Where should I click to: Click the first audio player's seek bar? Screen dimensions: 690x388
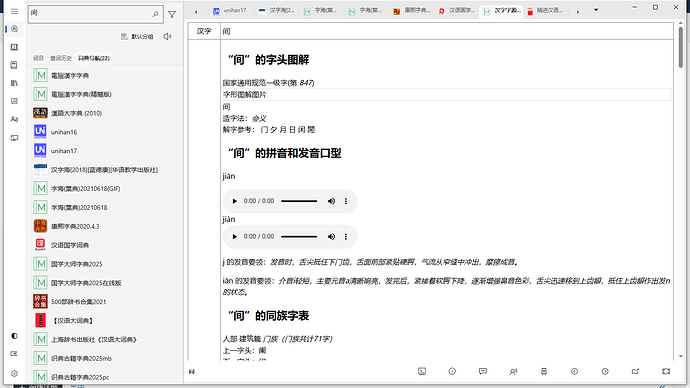tap(299, 201)
